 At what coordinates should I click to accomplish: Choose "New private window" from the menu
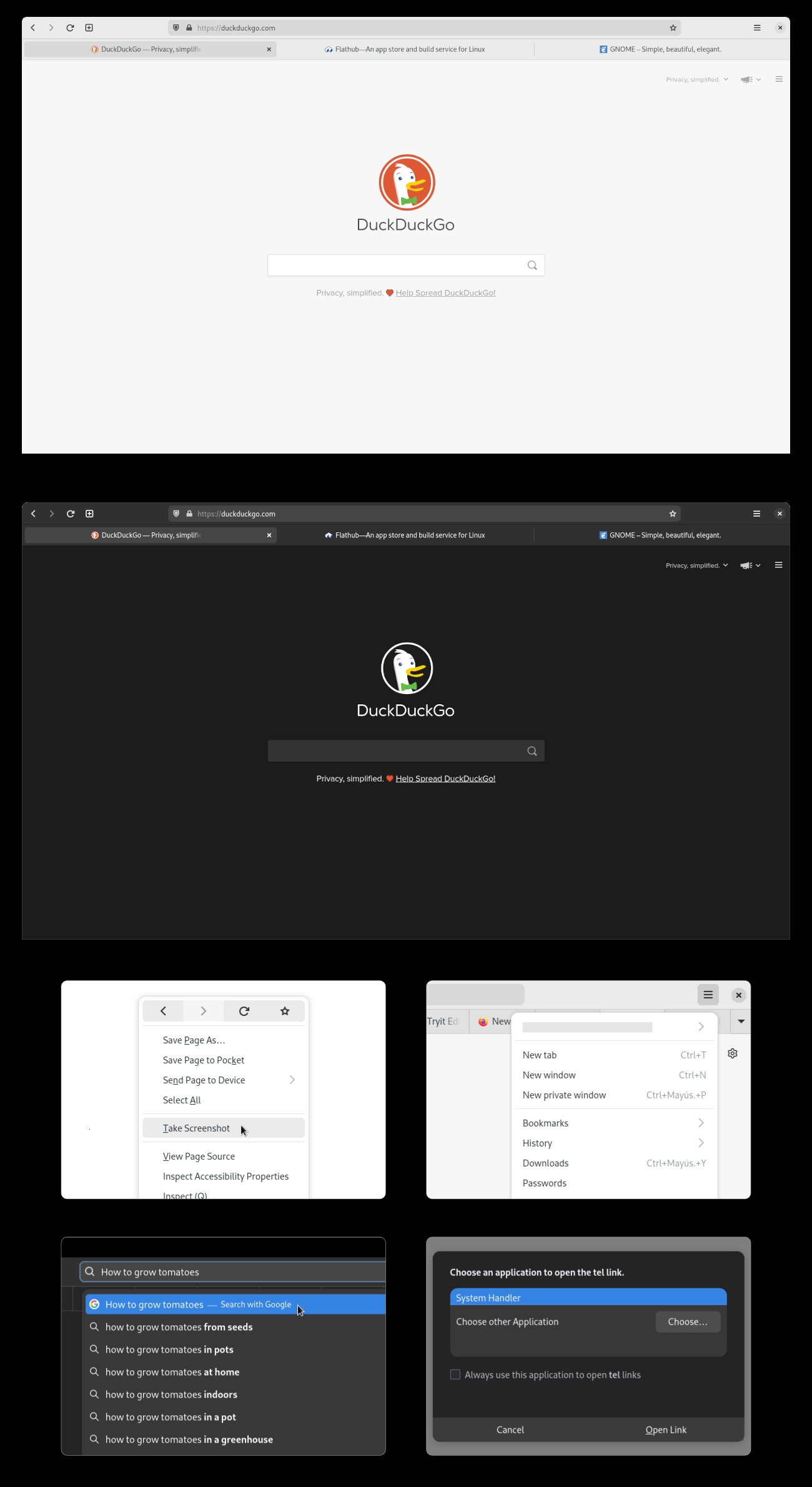(614, 1095)
